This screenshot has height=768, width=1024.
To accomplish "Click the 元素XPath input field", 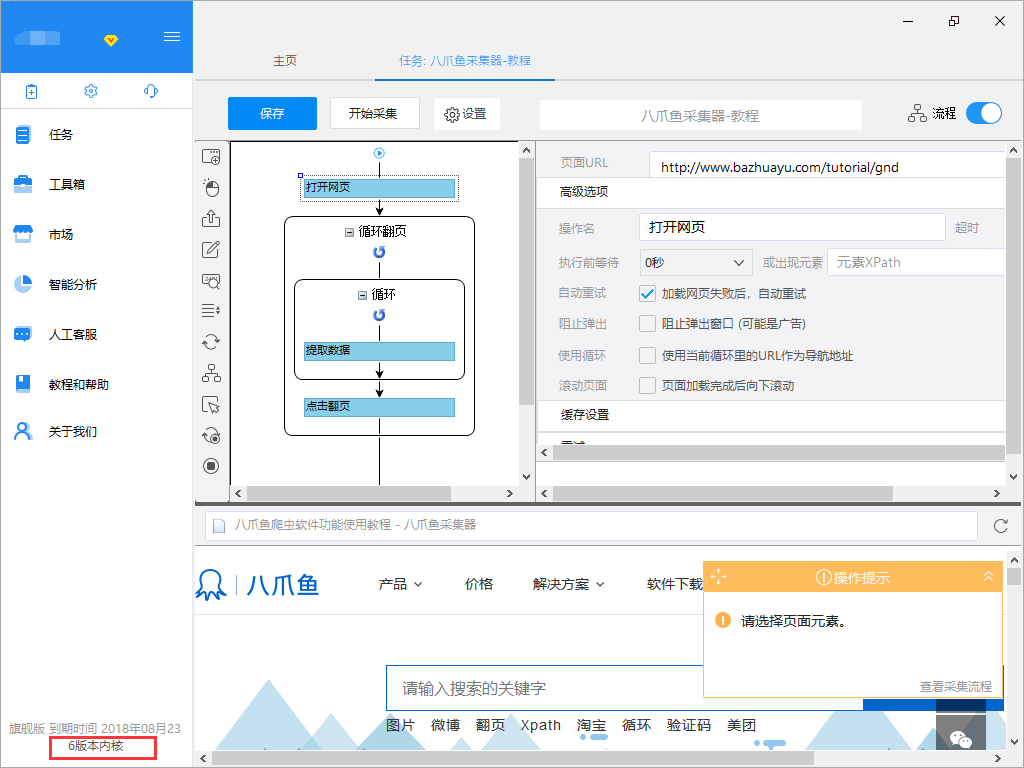I will (916, 263).
